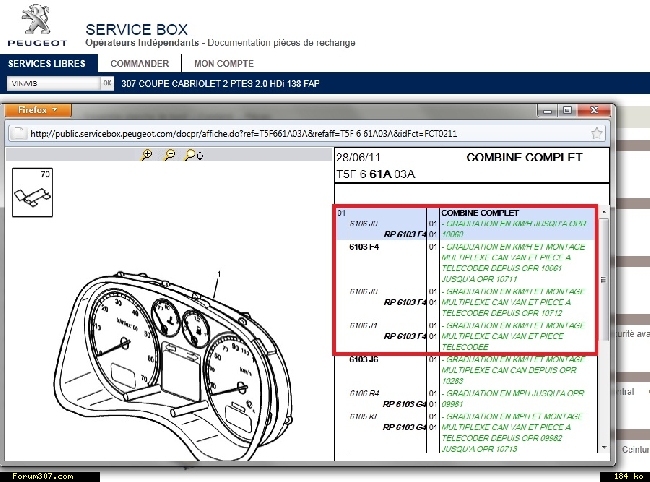Image resolution: width=650 pixels, height=482 pixels.
Task: Click callout number 1 on diagram
Action: 219,274
